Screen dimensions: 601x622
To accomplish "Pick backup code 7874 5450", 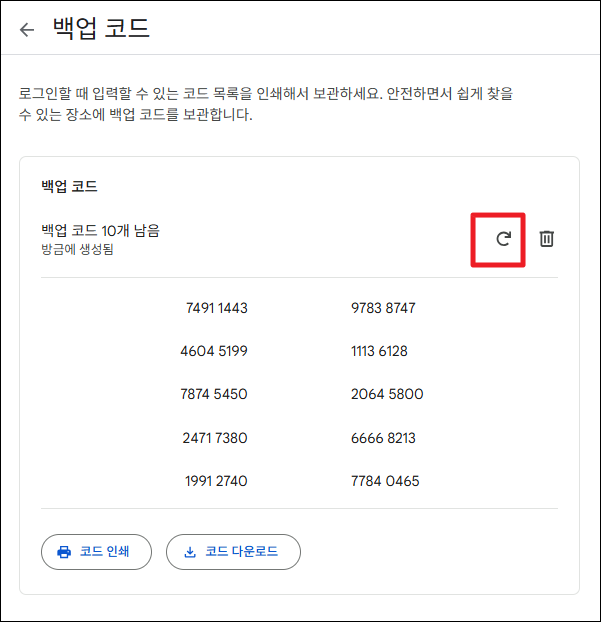I will (214, 394).
